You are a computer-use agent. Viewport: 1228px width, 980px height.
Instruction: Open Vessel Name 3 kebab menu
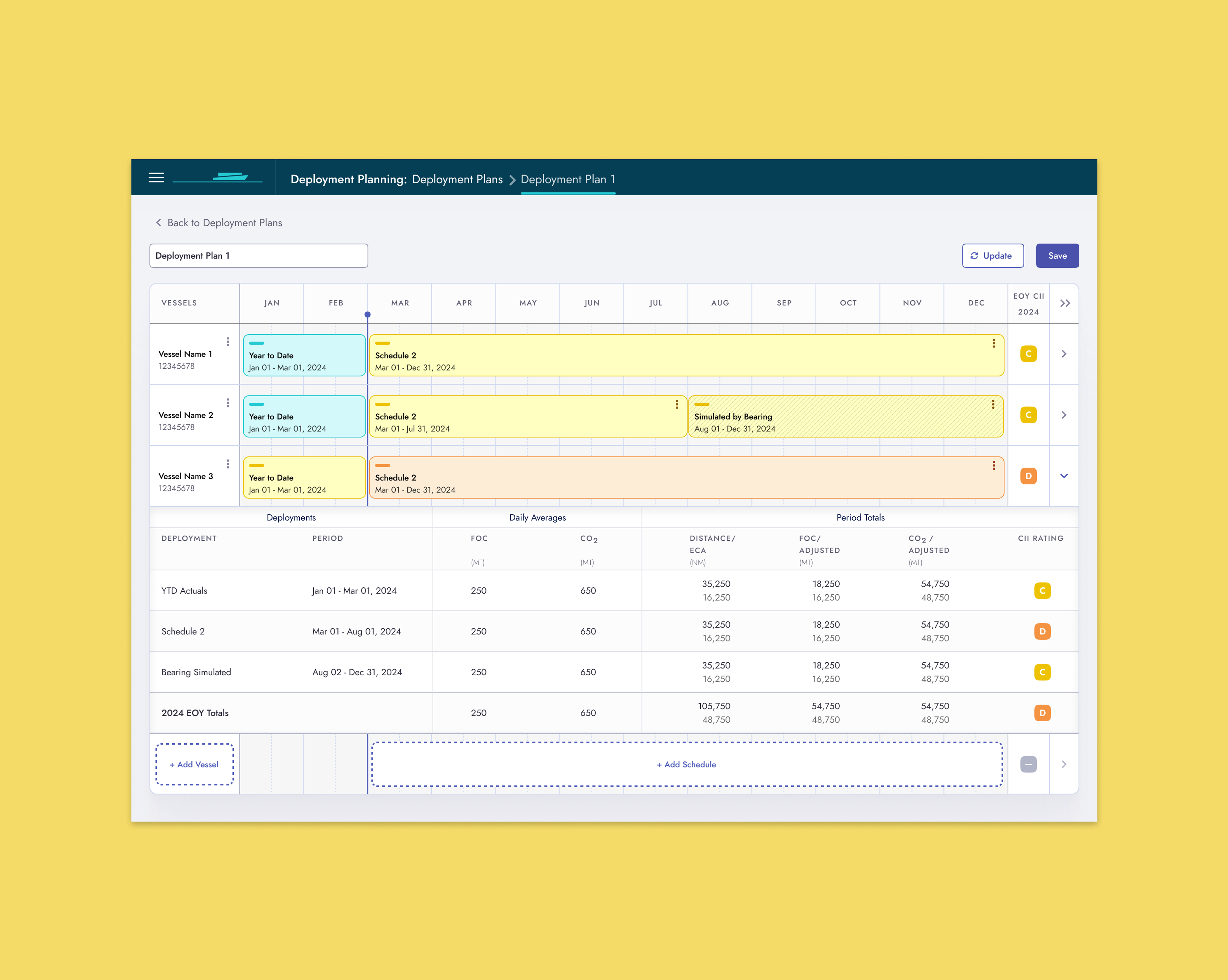click(228, 464)
